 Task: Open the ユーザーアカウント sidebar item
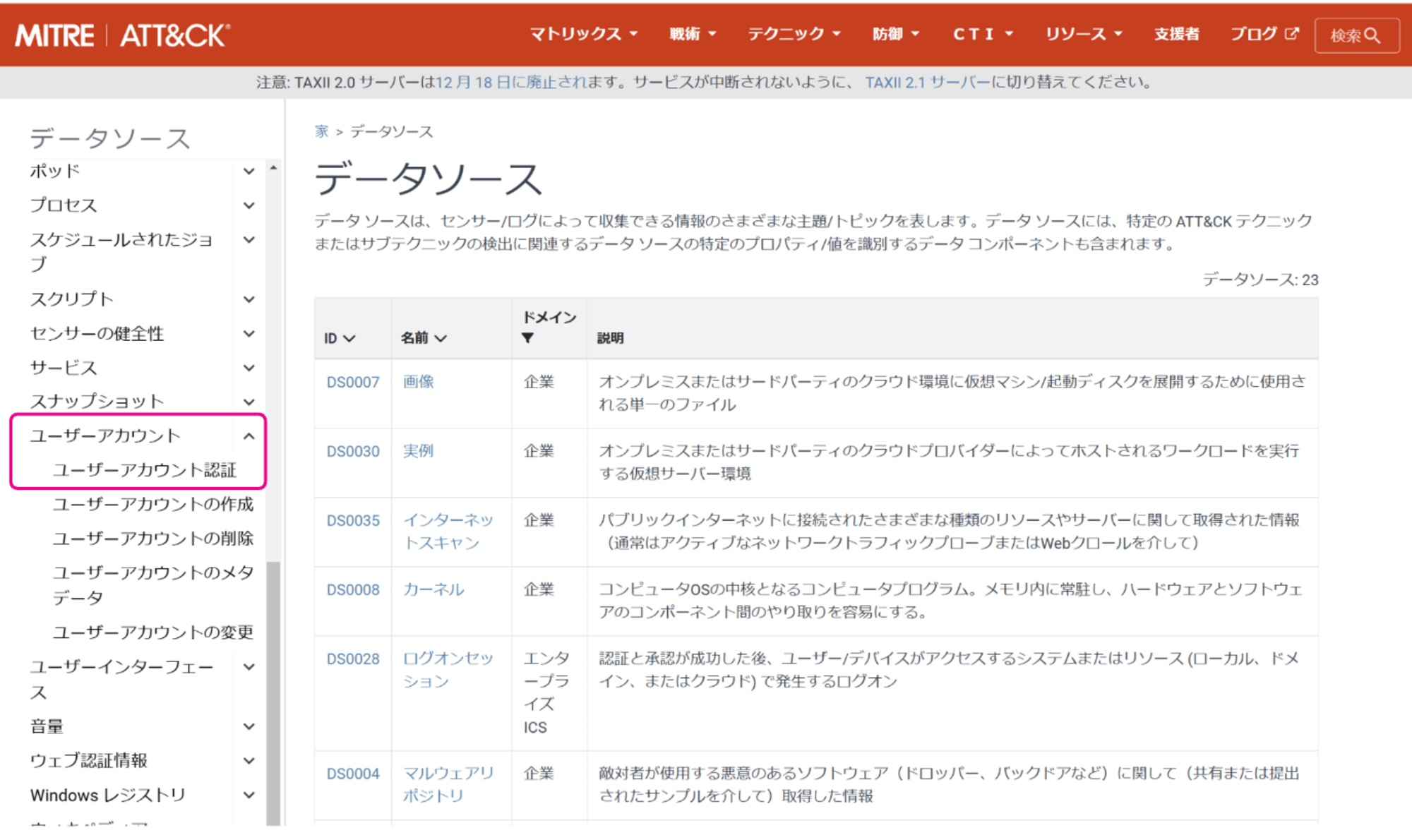point(105,436)
